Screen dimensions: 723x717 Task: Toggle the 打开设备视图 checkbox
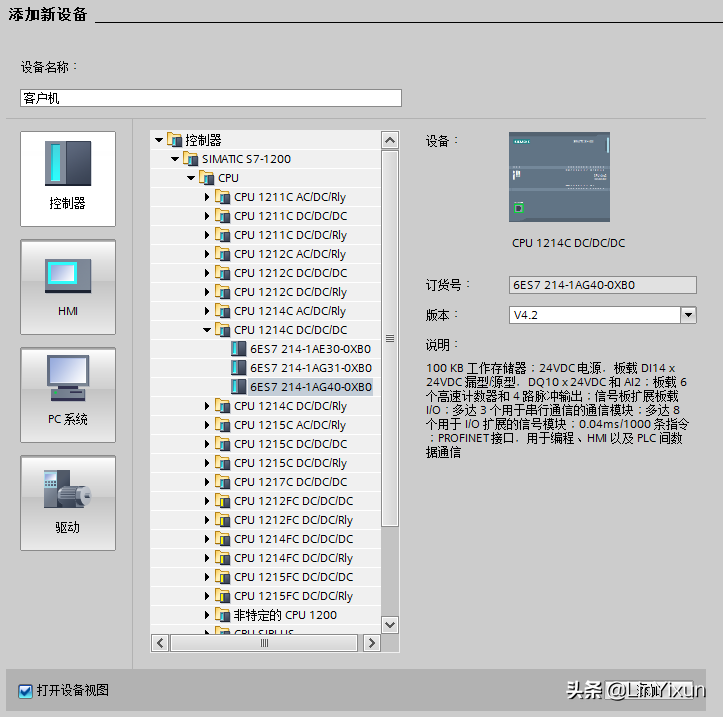[x=25, y=691]
